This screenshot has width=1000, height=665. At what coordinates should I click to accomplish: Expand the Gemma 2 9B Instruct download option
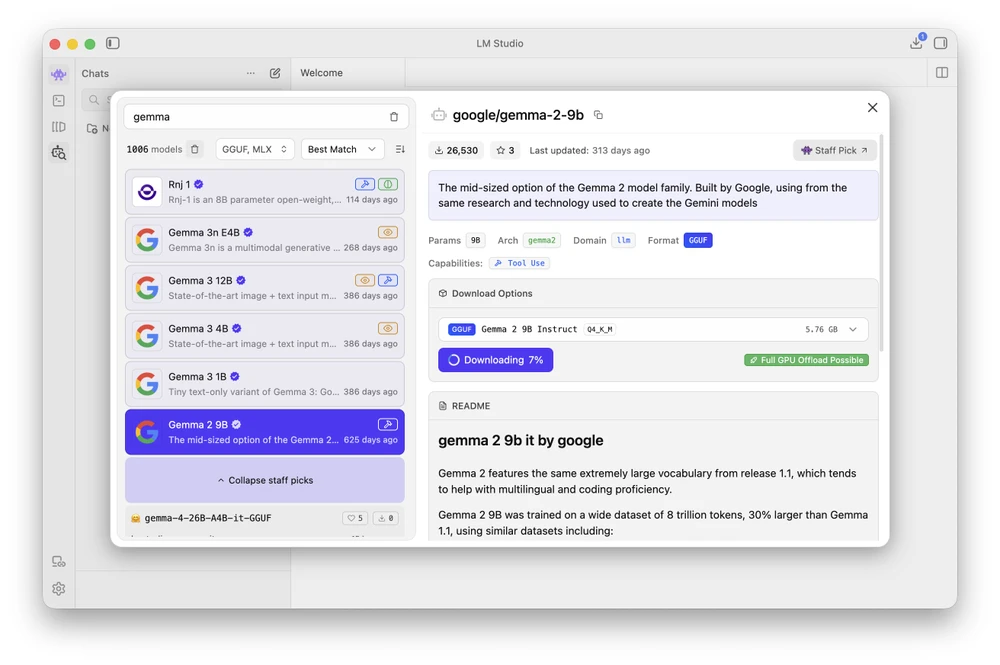point(853,329)
